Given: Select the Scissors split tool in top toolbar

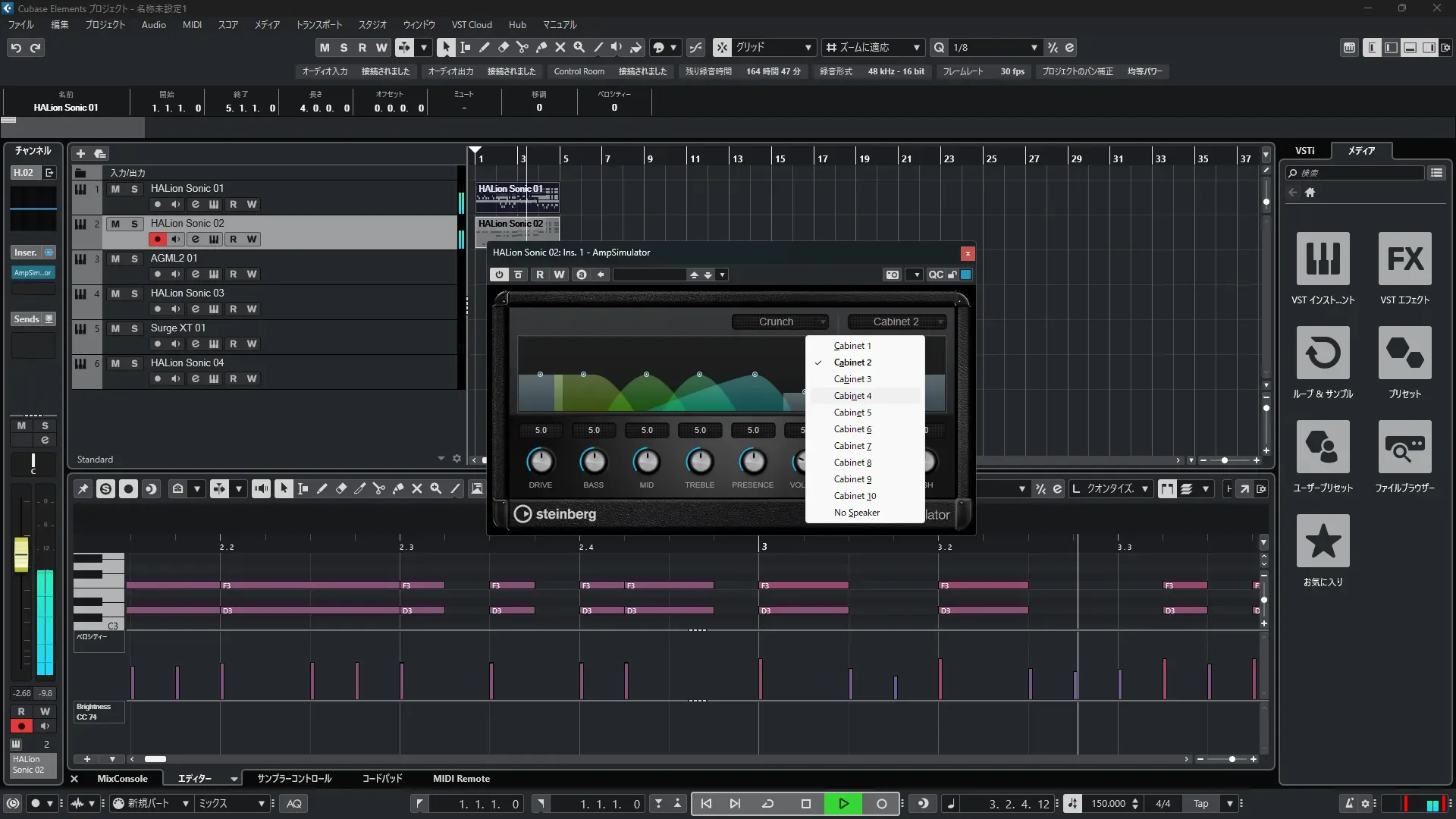Looking at the screenshot, I should [x=522, y=47].
